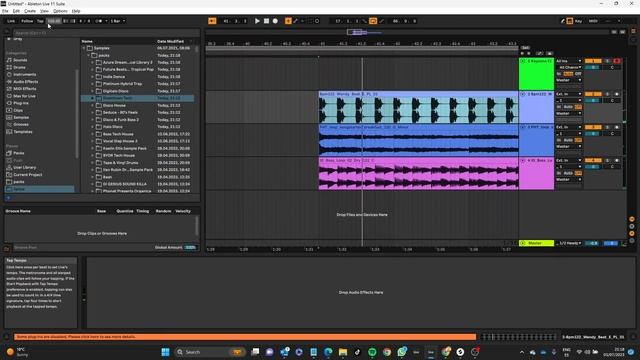Start playback with the Play button
This screenshot has height=360, width=640.
[257, 21]
